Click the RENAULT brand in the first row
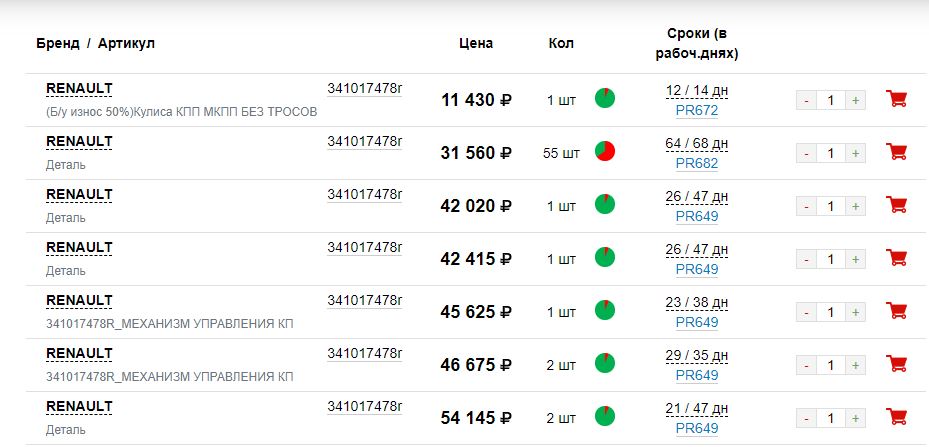 [79, 88]
